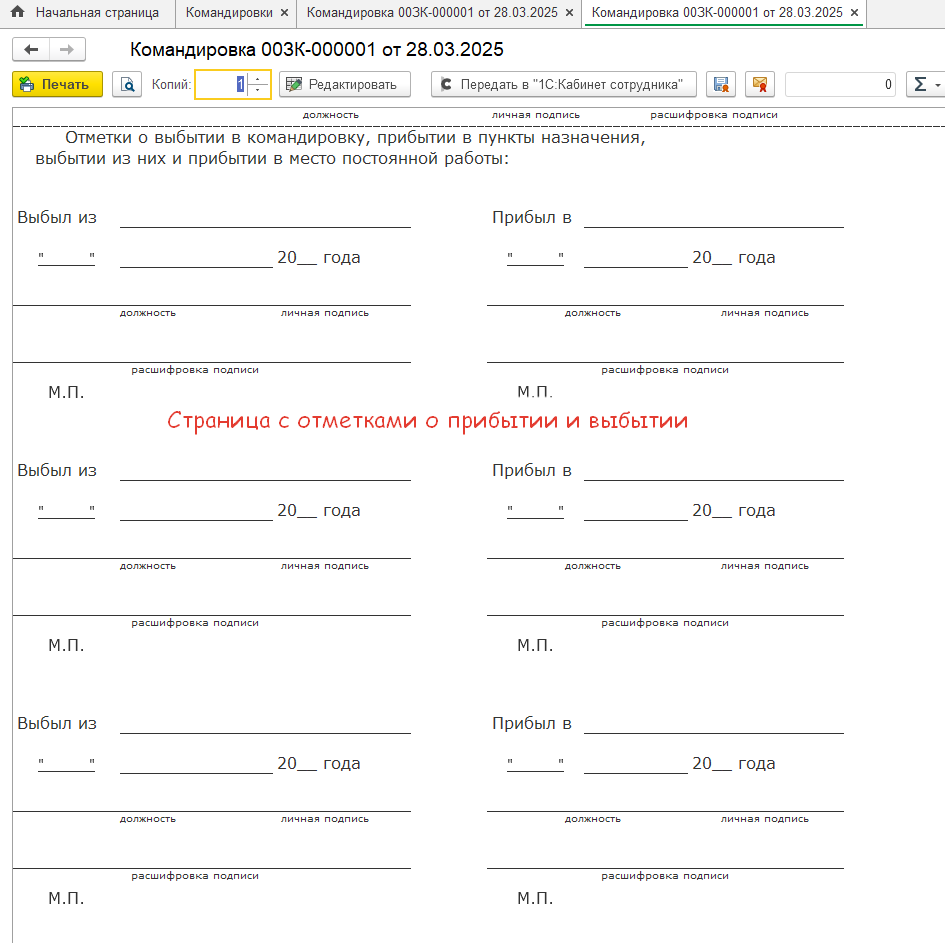The width and height of the screenshot is (945, 943).
Task: Decrease copies count with down arrow
Action: (x=258, y=91)
